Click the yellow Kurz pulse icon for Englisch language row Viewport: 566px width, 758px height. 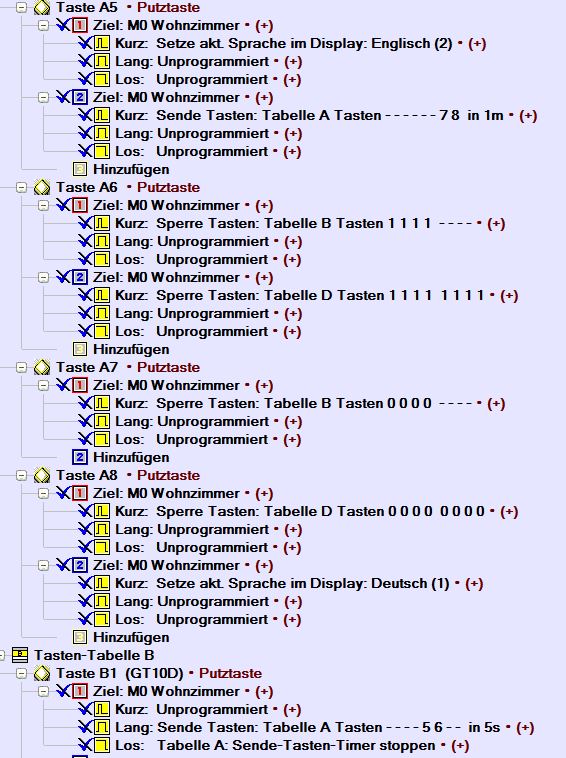tap(102, 44)
